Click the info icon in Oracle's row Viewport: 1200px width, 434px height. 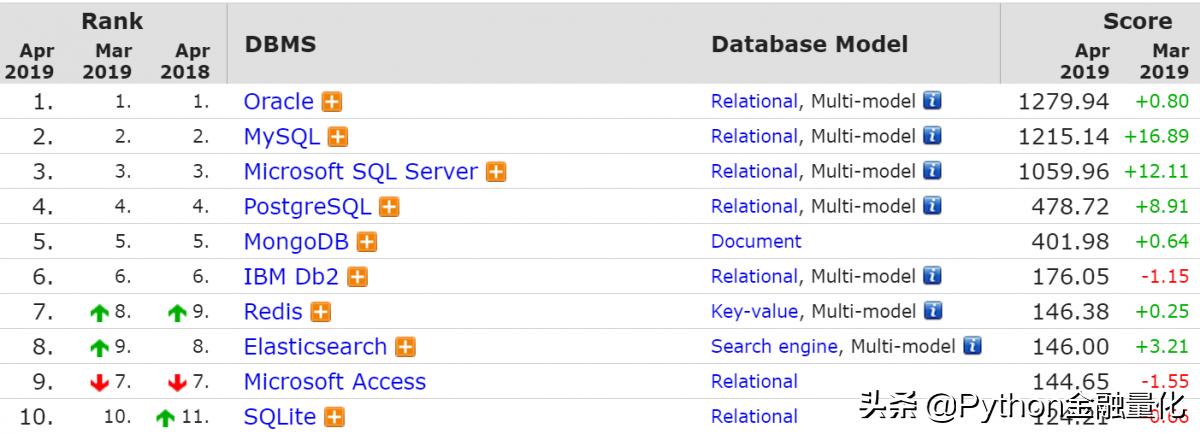932,101
